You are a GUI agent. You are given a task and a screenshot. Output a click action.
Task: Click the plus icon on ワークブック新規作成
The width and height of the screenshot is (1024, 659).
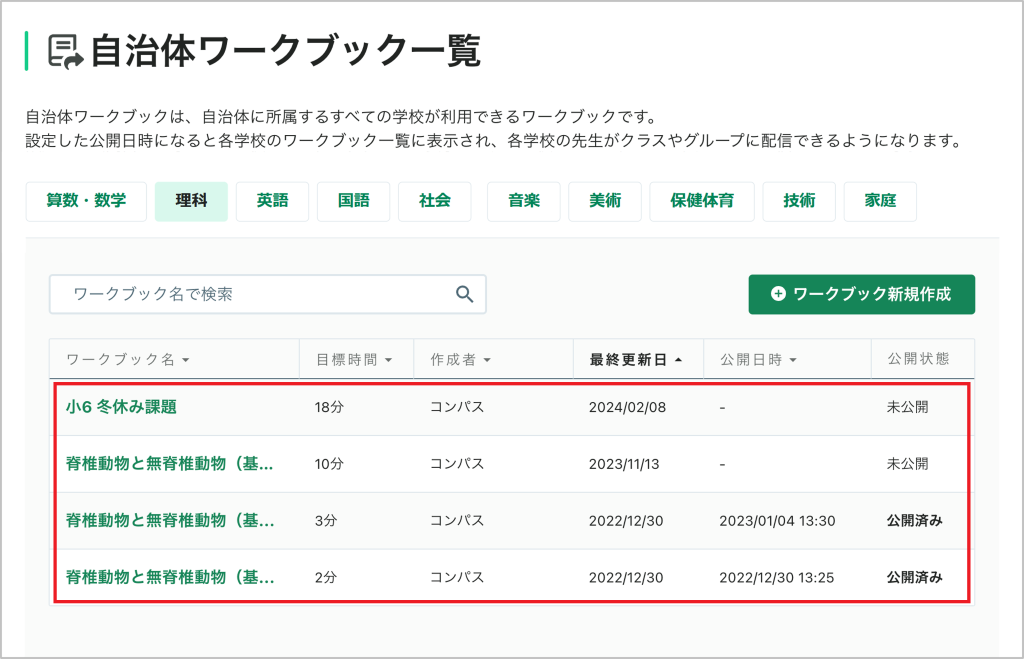point(778,294)
